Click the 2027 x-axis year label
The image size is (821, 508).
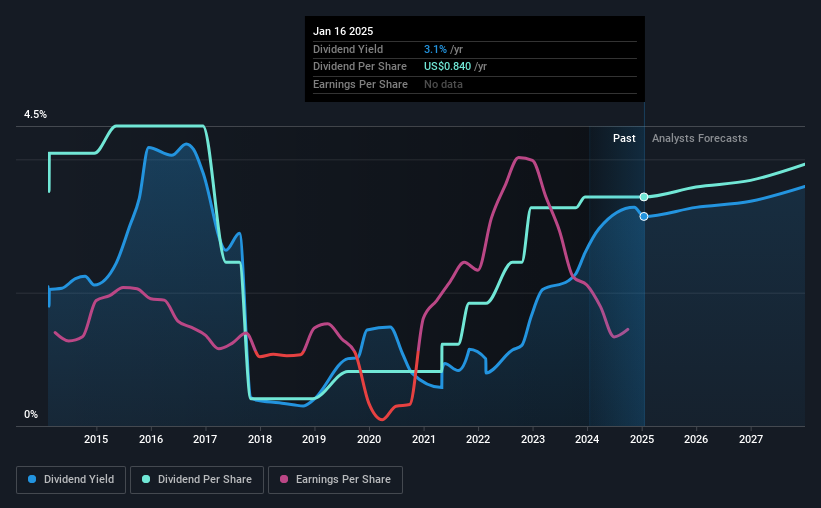tap(751, 439)
